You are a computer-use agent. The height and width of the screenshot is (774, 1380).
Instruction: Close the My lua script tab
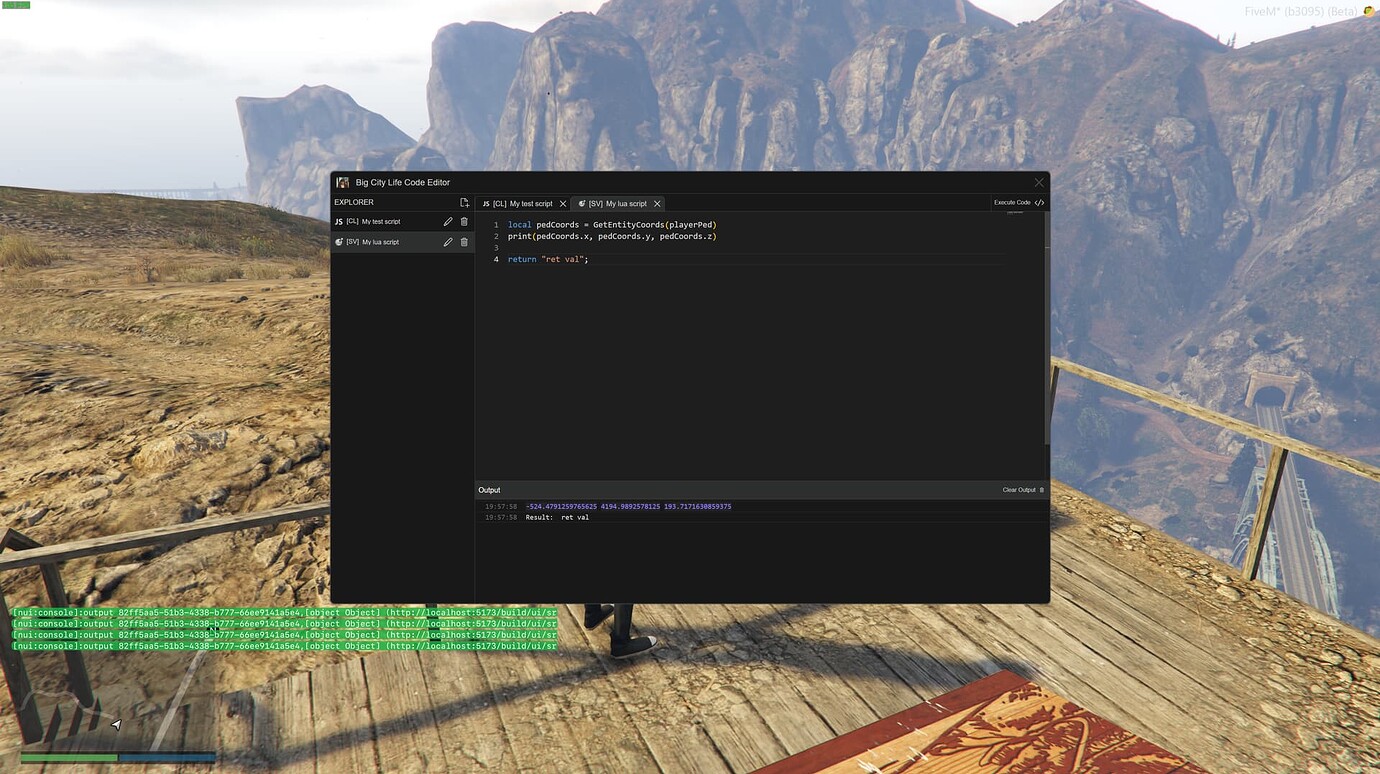click(x=657, y=204)
